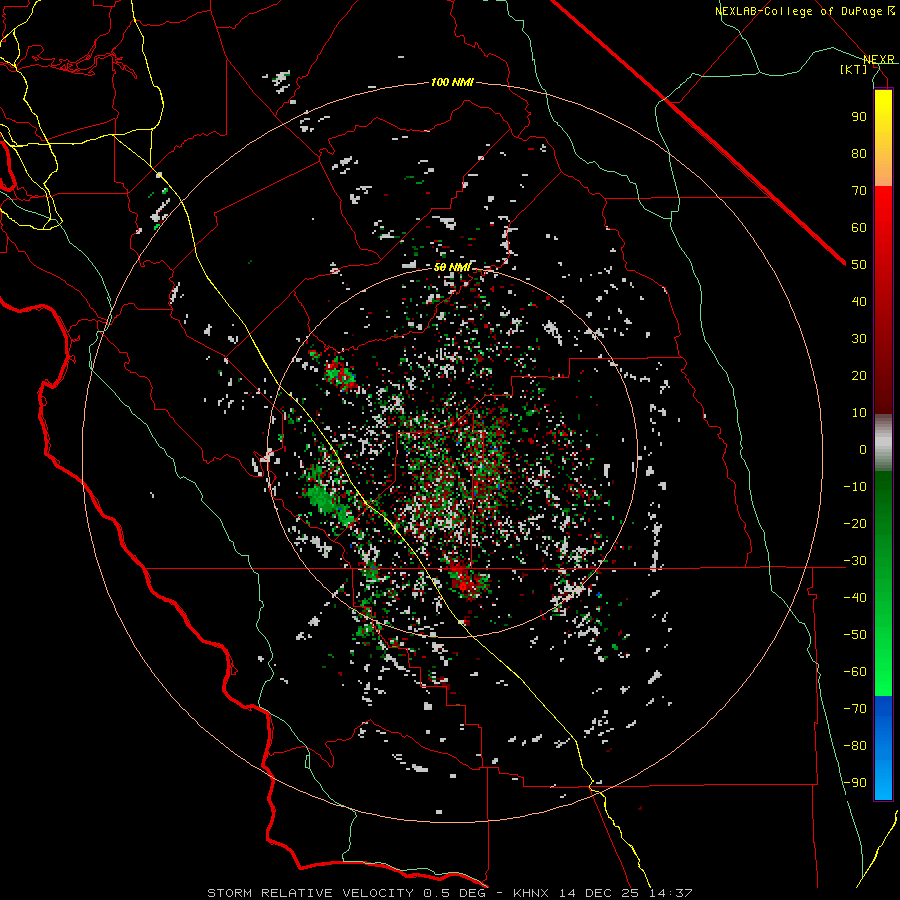Viewport: 900px width, 900px height.
Task: Pick the green segment of the color bar
Action: tap(883, 584)
